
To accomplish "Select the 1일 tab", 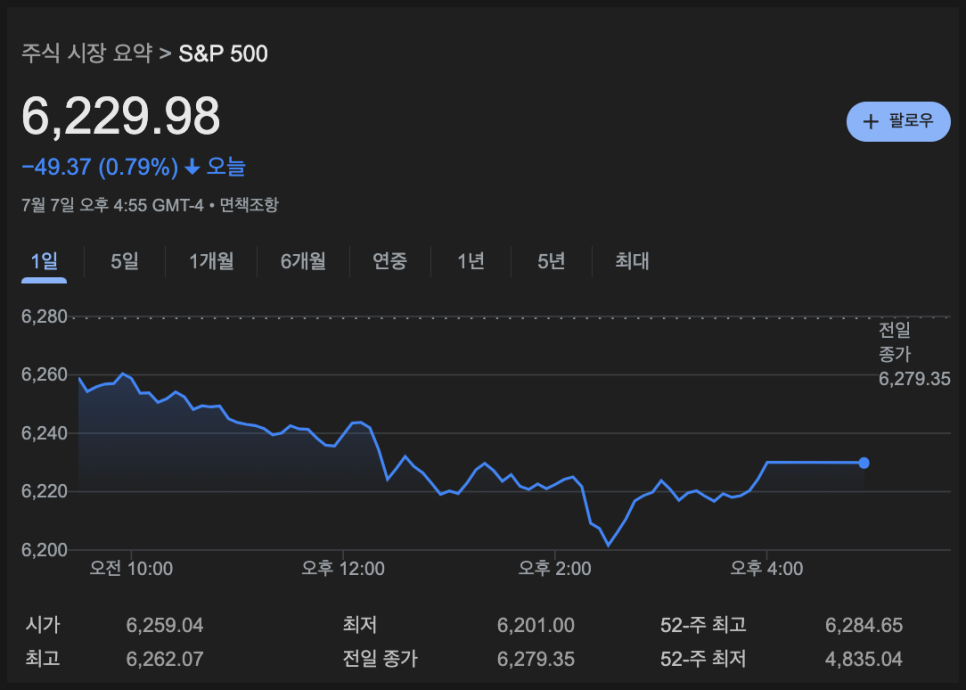I will (x=44, y=261).
